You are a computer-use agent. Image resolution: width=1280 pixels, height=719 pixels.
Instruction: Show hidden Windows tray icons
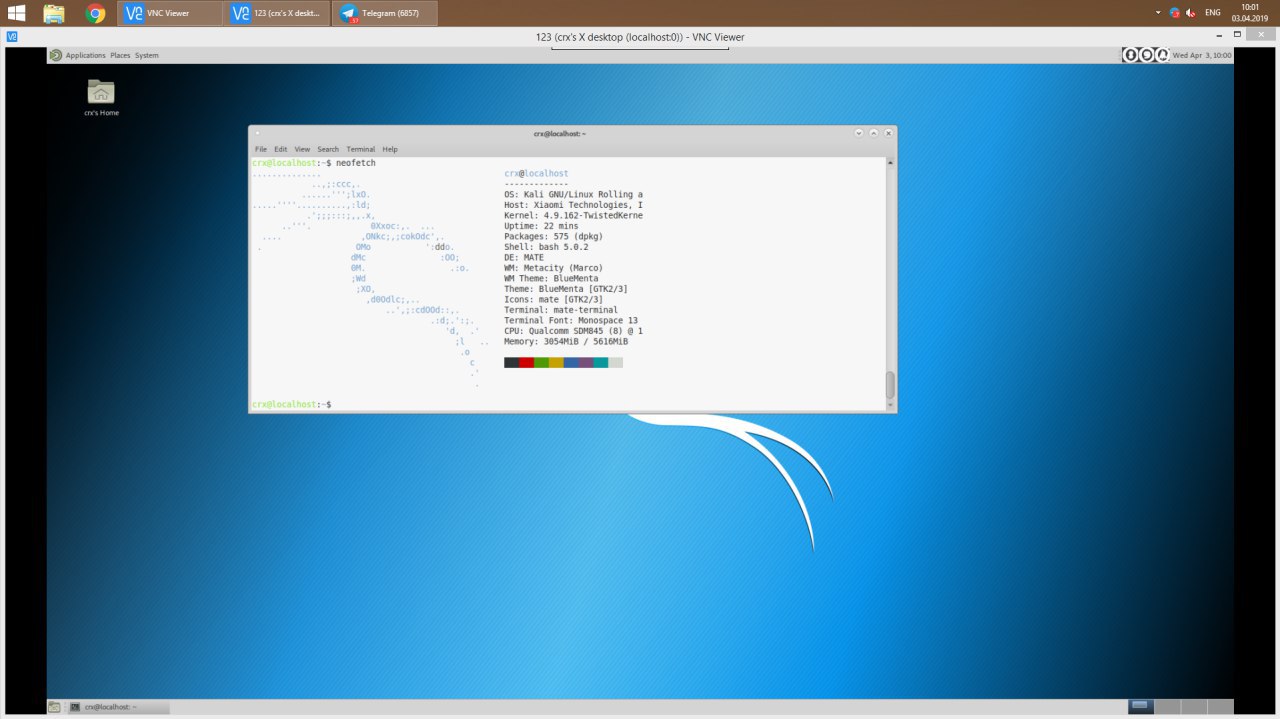pos(1158,13)
